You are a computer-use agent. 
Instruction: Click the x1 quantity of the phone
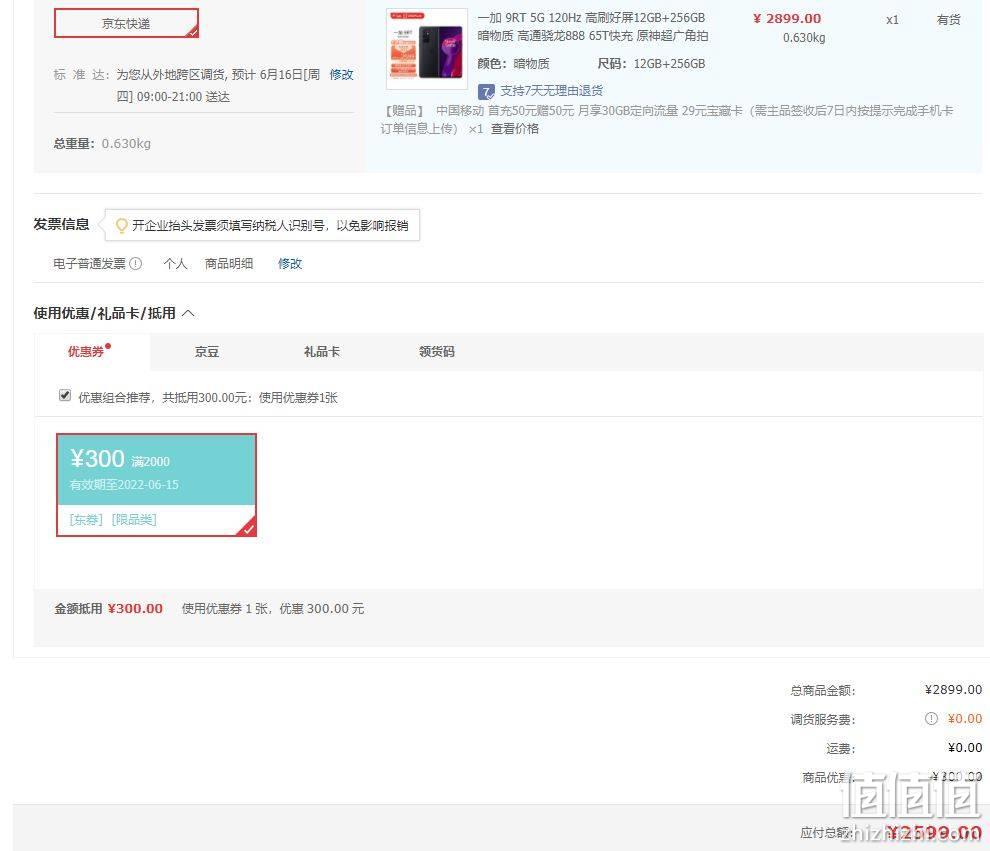click(x=892, y=20)
